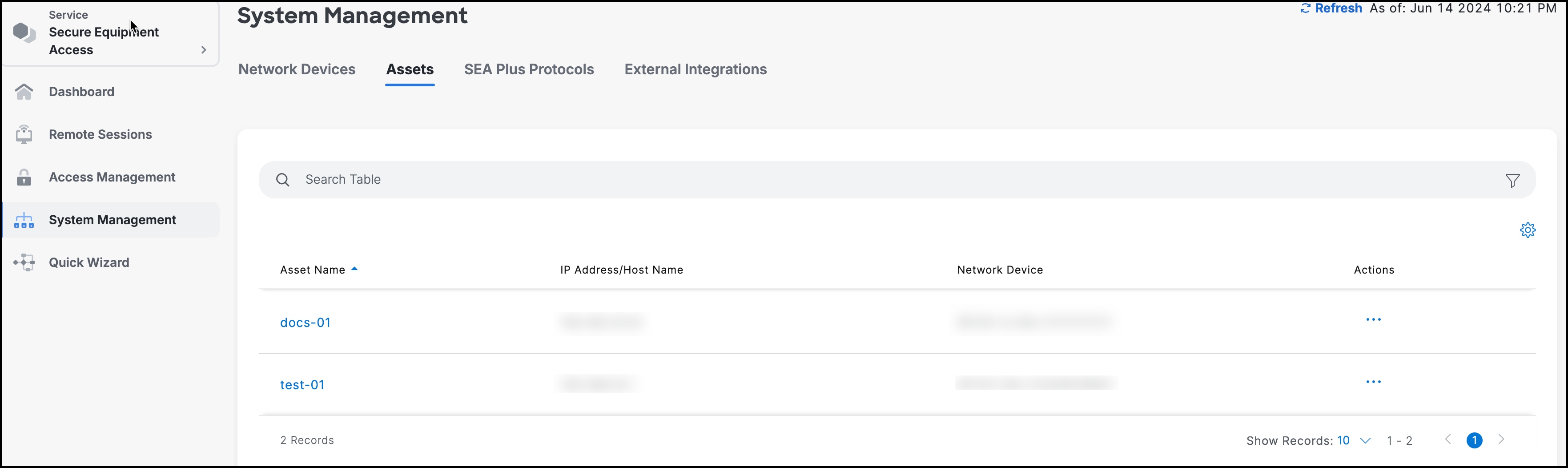
Task: Sort by Asset Name column
Action: pos(312,270)
